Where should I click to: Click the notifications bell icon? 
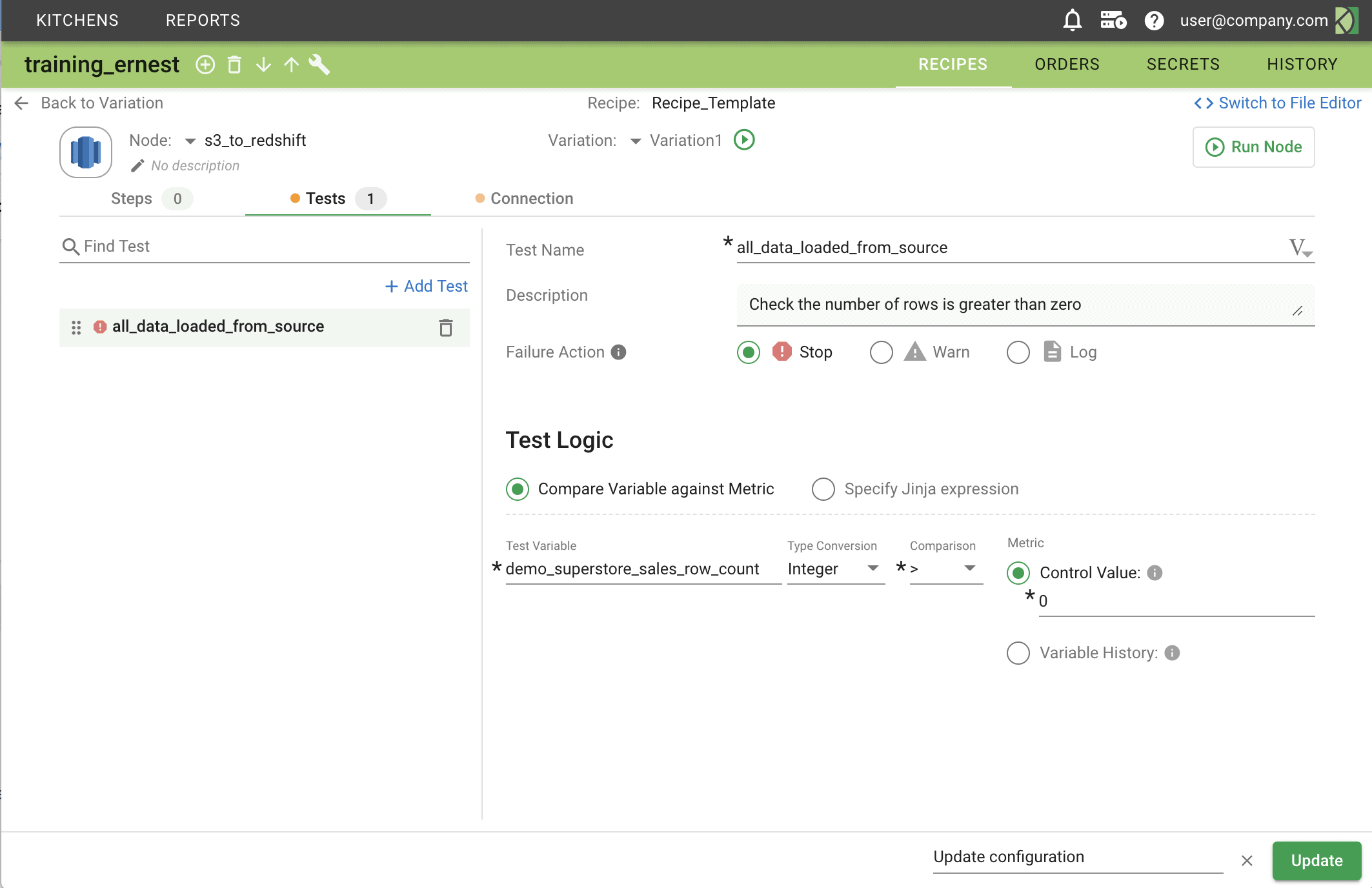[x=1072, y=21]
